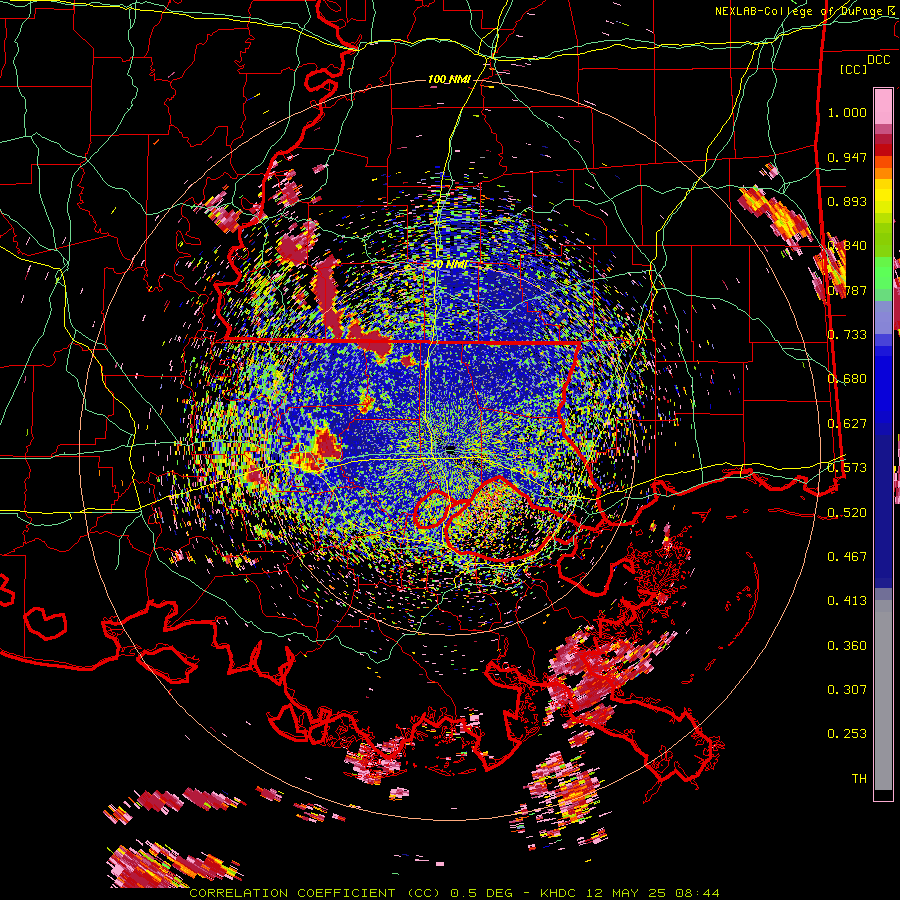Image resolution: width=900 pixels, height=900 pixels.
Task: Click the TH threshold label
Action: (859, 778)
